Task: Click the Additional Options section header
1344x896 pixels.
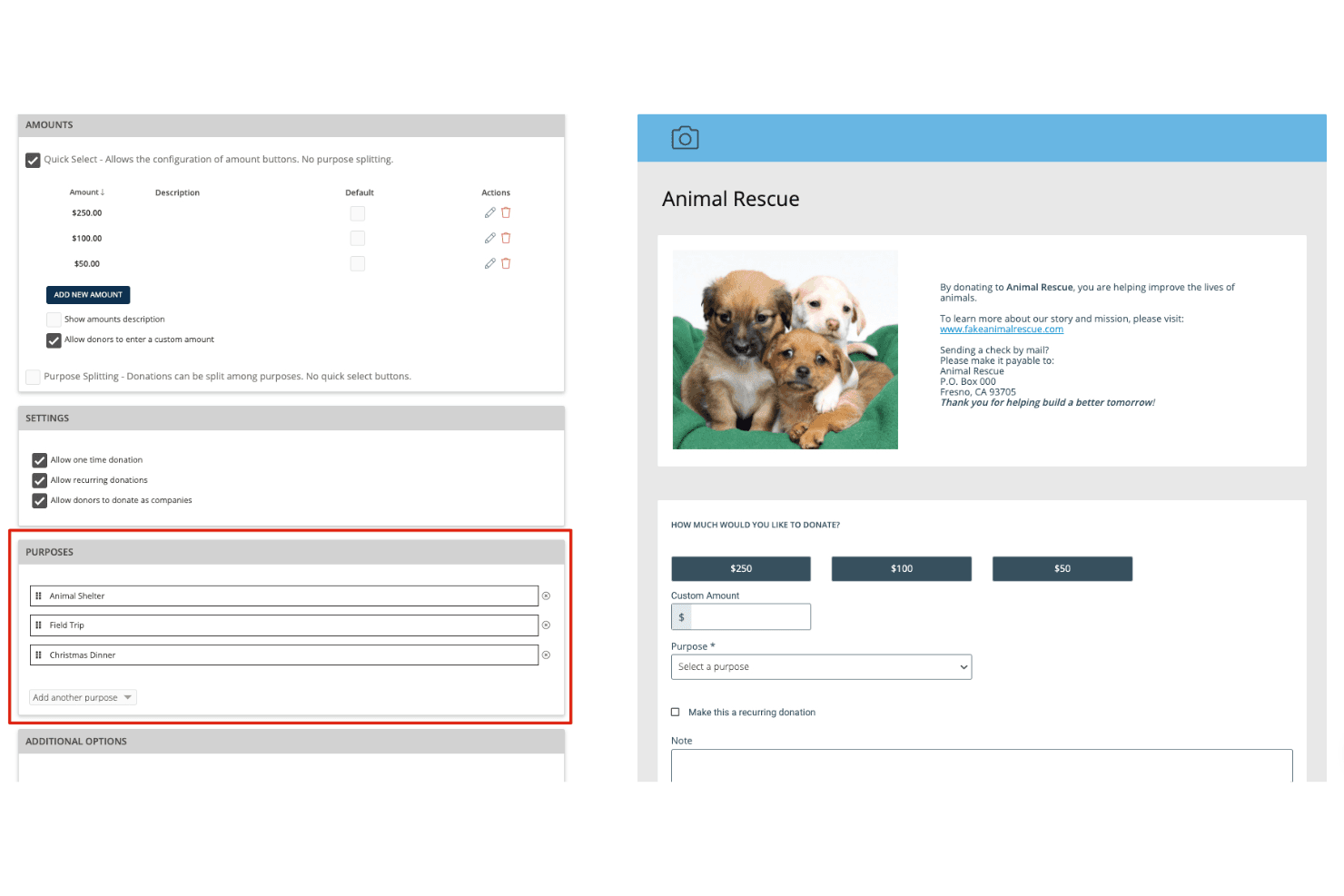Action: pos(292,742)
